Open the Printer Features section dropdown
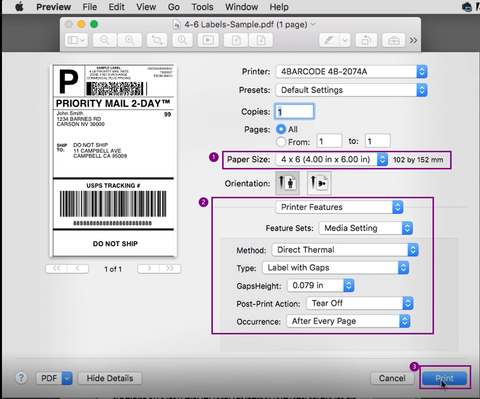Image resolution: width=480 pixels, height=399 pixels. point(339,207)
